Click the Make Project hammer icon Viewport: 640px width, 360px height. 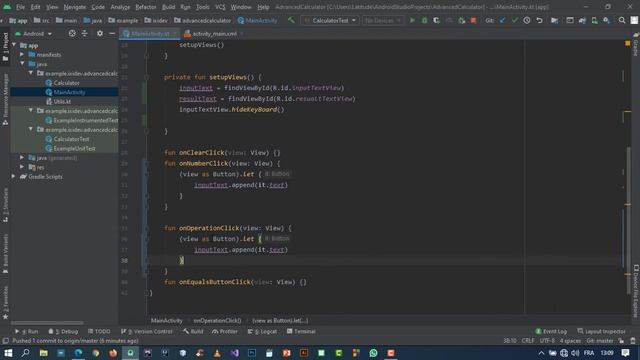(291, 20)
